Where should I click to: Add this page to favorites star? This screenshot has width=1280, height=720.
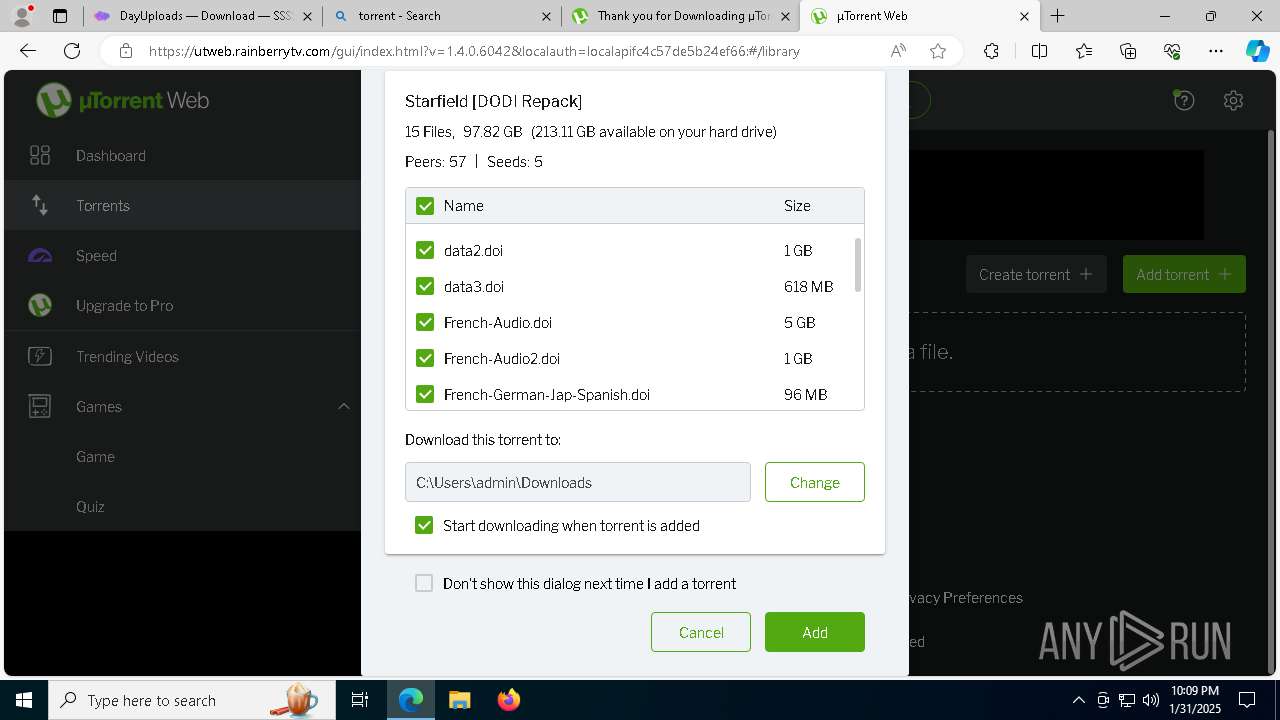937,51
